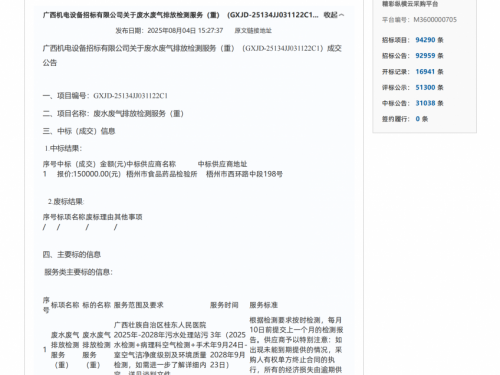This screenshot has height=375, width=500.
Task: Open the 92959 招标公告 count link
Action: [x=425, y=56]
